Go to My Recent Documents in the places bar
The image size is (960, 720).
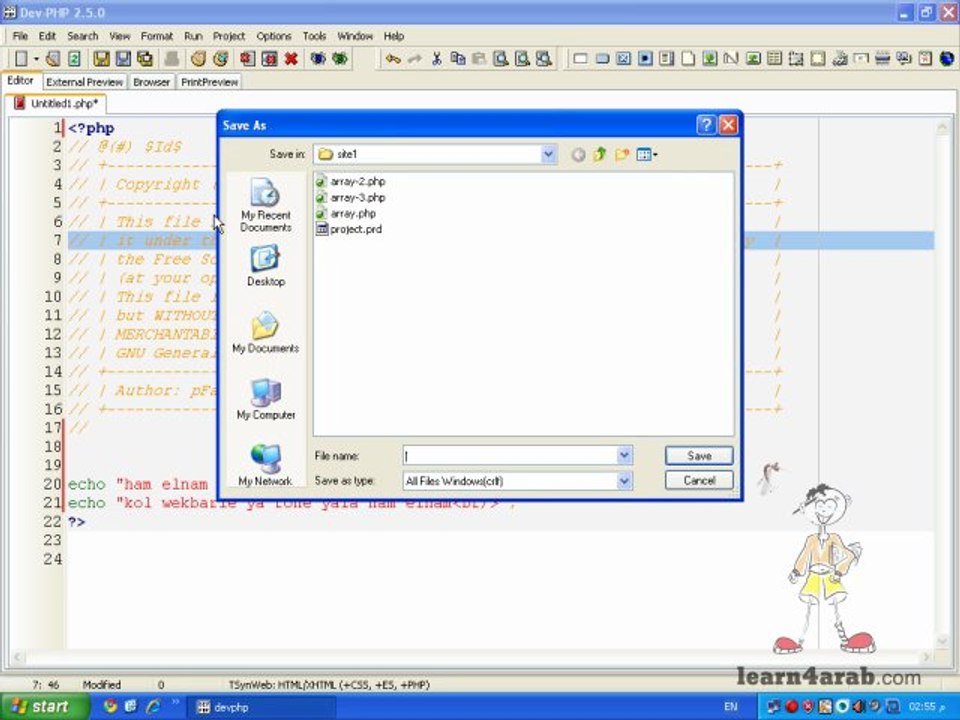(266, 205)
